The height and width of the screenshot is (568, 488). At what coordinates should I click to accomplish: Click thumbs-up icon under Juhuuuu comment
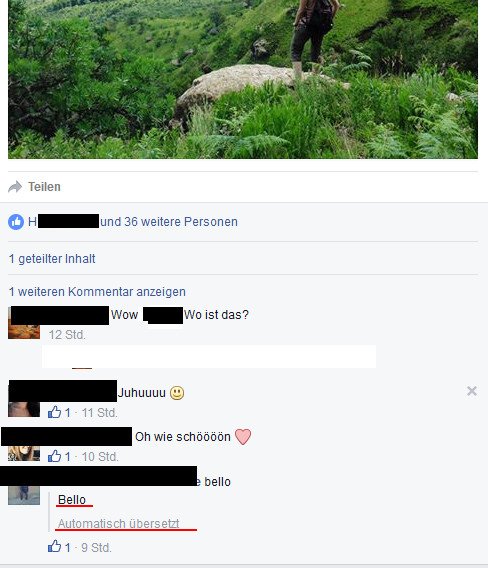(x=54, y=412)
